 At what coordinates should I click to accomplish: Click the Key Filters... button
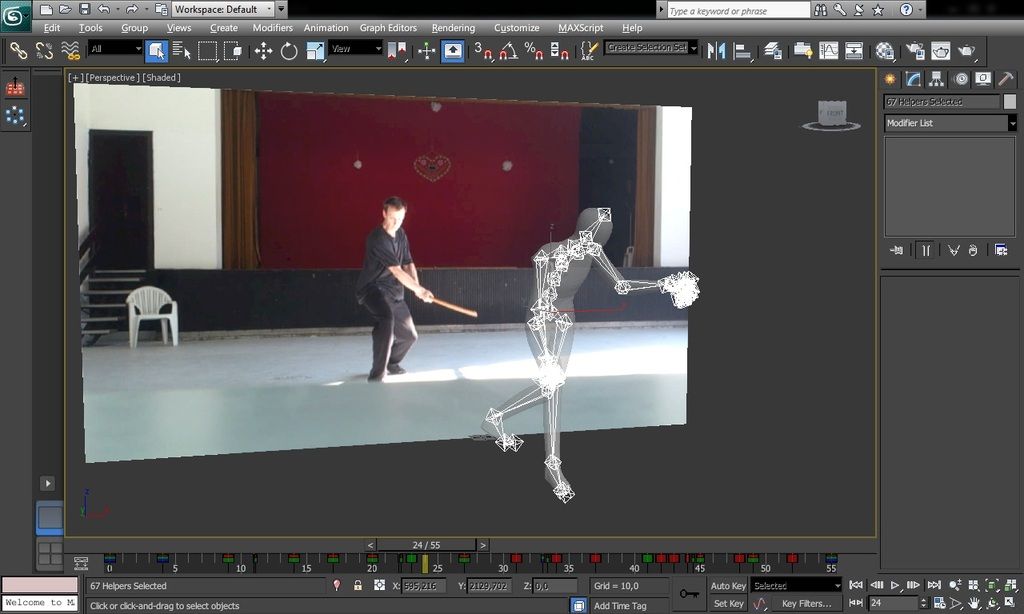pyautogui.click(x=806, y=604)
